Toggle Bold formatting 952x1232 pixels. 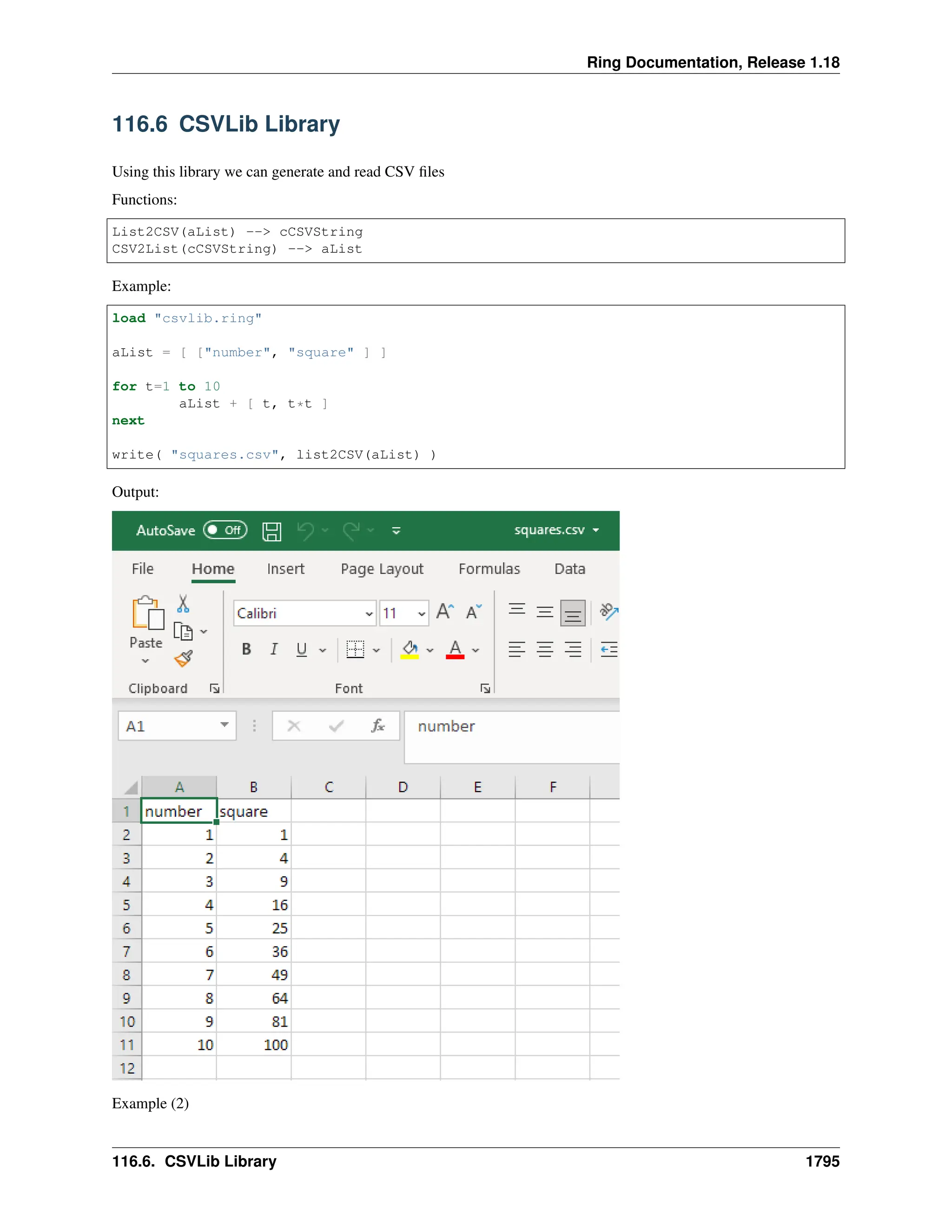[246, 649]
